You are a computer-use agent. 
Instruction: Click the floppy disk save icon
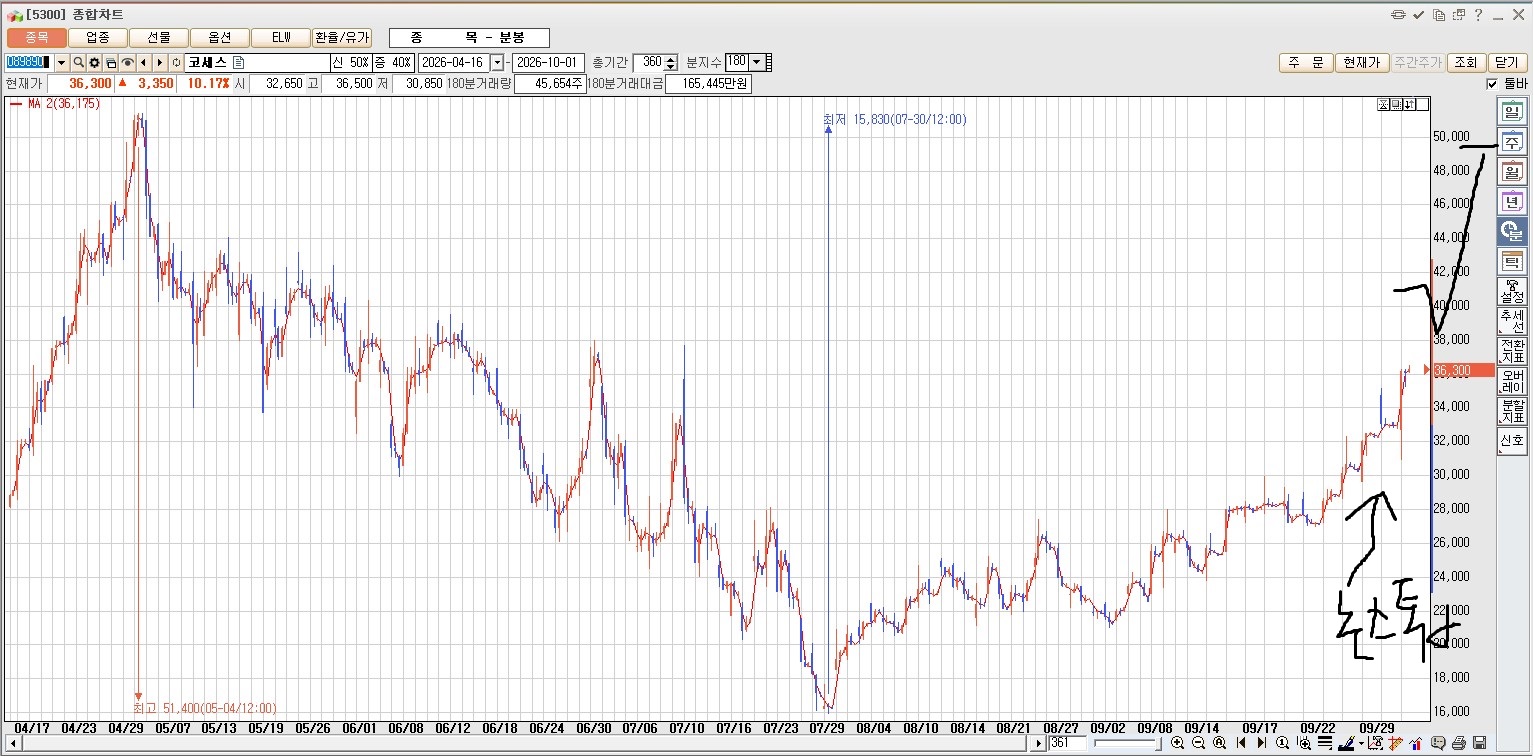pyautogui.click(x=1480, y=743)
